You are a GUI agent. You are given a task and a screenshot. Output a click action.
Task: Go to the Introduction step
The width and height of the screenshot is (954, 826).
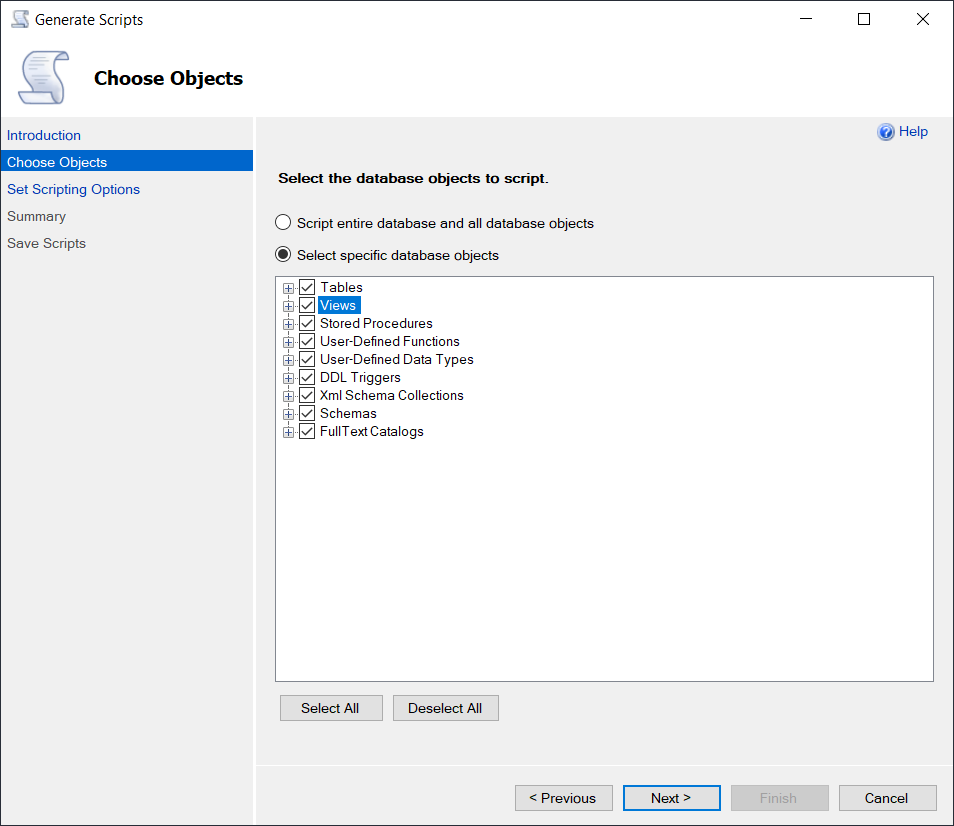pyautogui.click(x=44, y=135)
